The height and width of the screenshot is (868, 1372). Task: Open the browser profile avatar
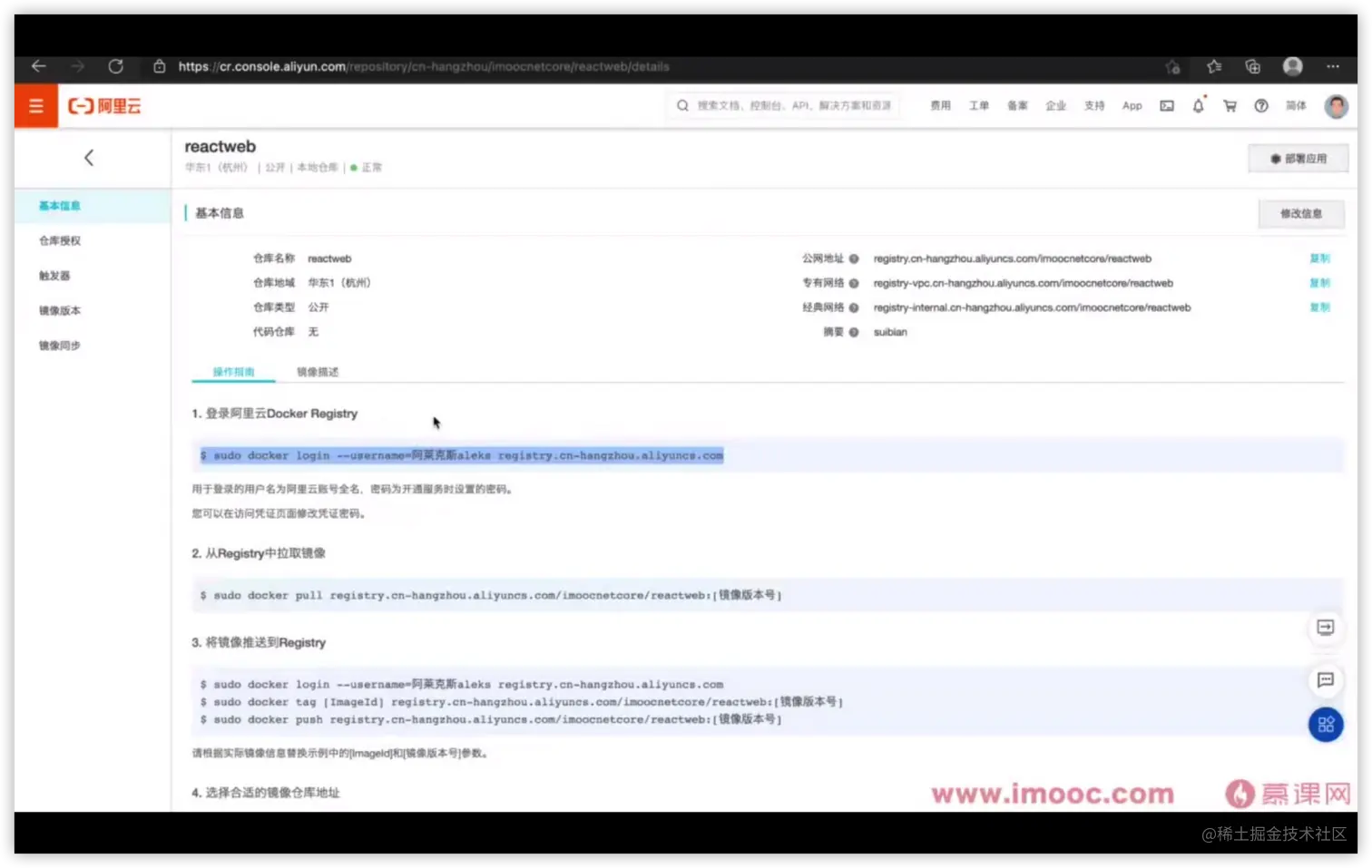coord(1293,66)
